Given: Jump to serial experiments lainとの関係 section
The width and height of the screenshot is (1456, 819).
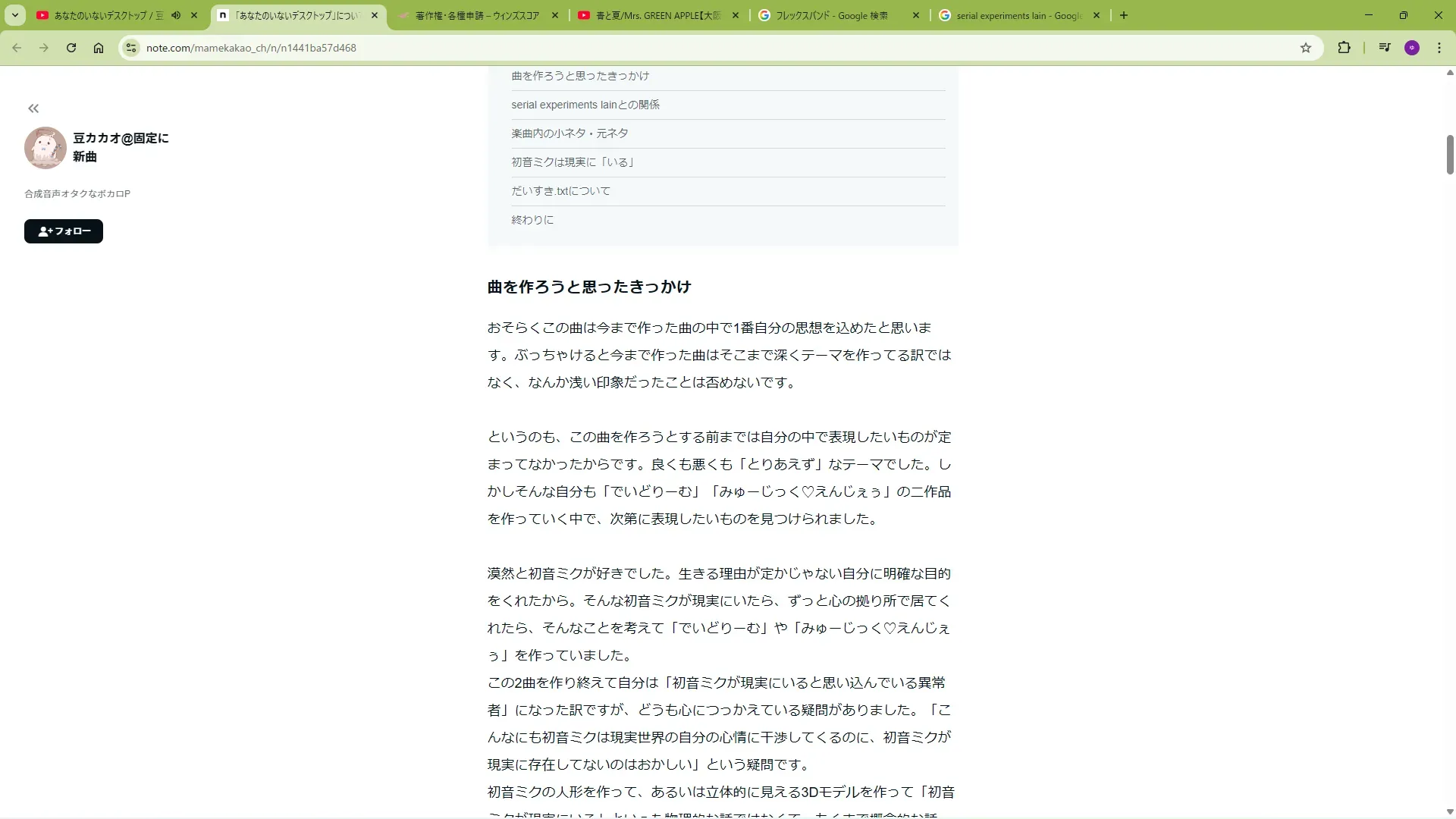Looking at the screenshot, I should click(585, 105).
